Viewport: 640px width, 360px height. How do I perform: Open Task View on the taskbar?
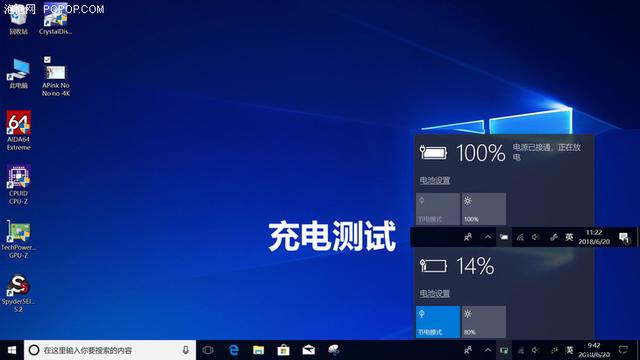tap(208, 350)
